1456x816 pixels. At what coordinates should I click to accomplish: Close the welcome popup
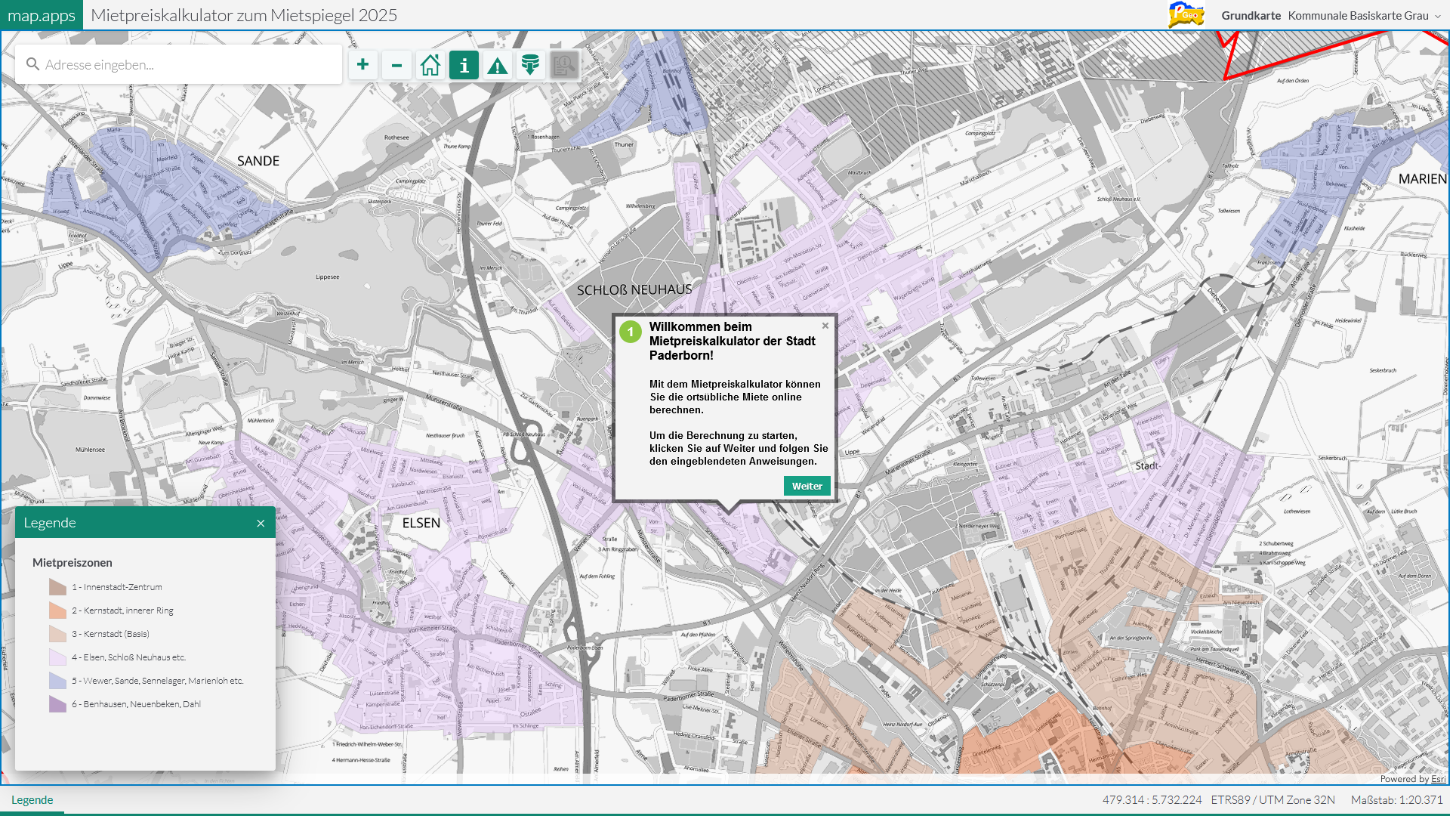pyautogui.click(x=825, y=326)
